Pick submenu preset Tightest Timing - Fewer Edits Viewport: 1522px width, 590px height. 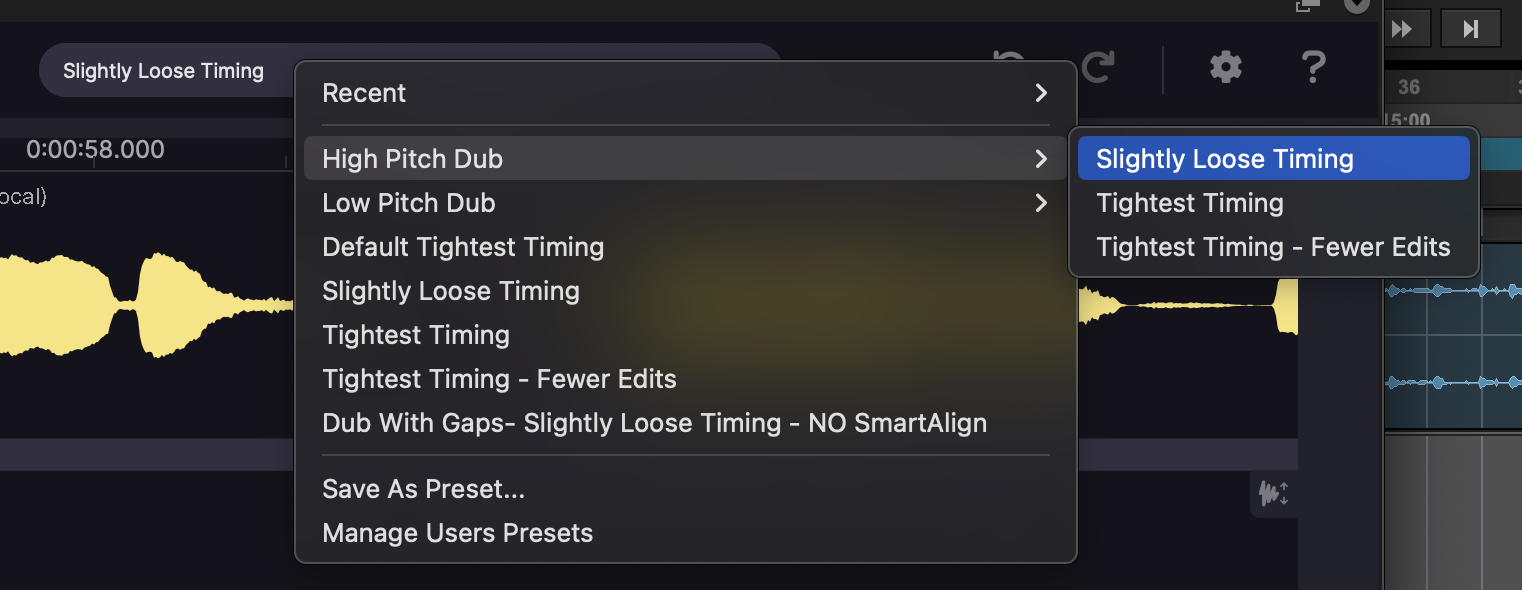[1273, 247]
